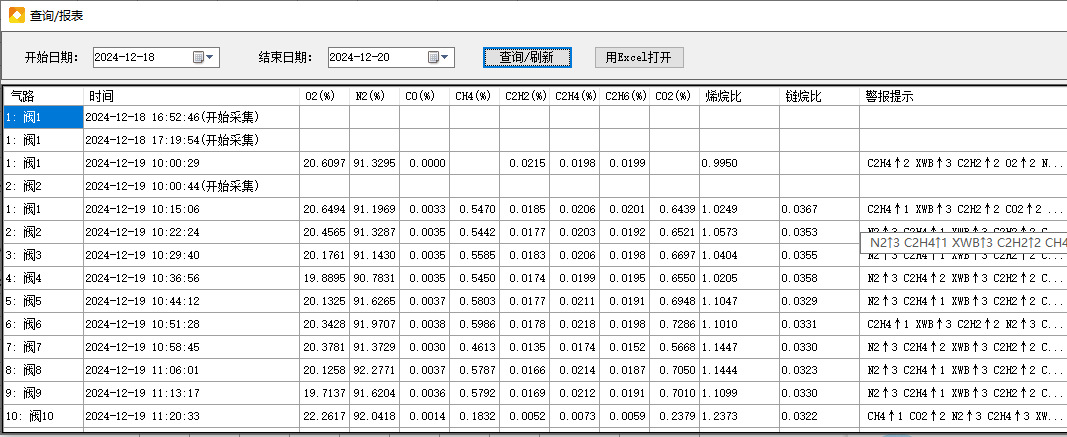
Task: Click the 警报提示 column header
Action: point(963,96)
